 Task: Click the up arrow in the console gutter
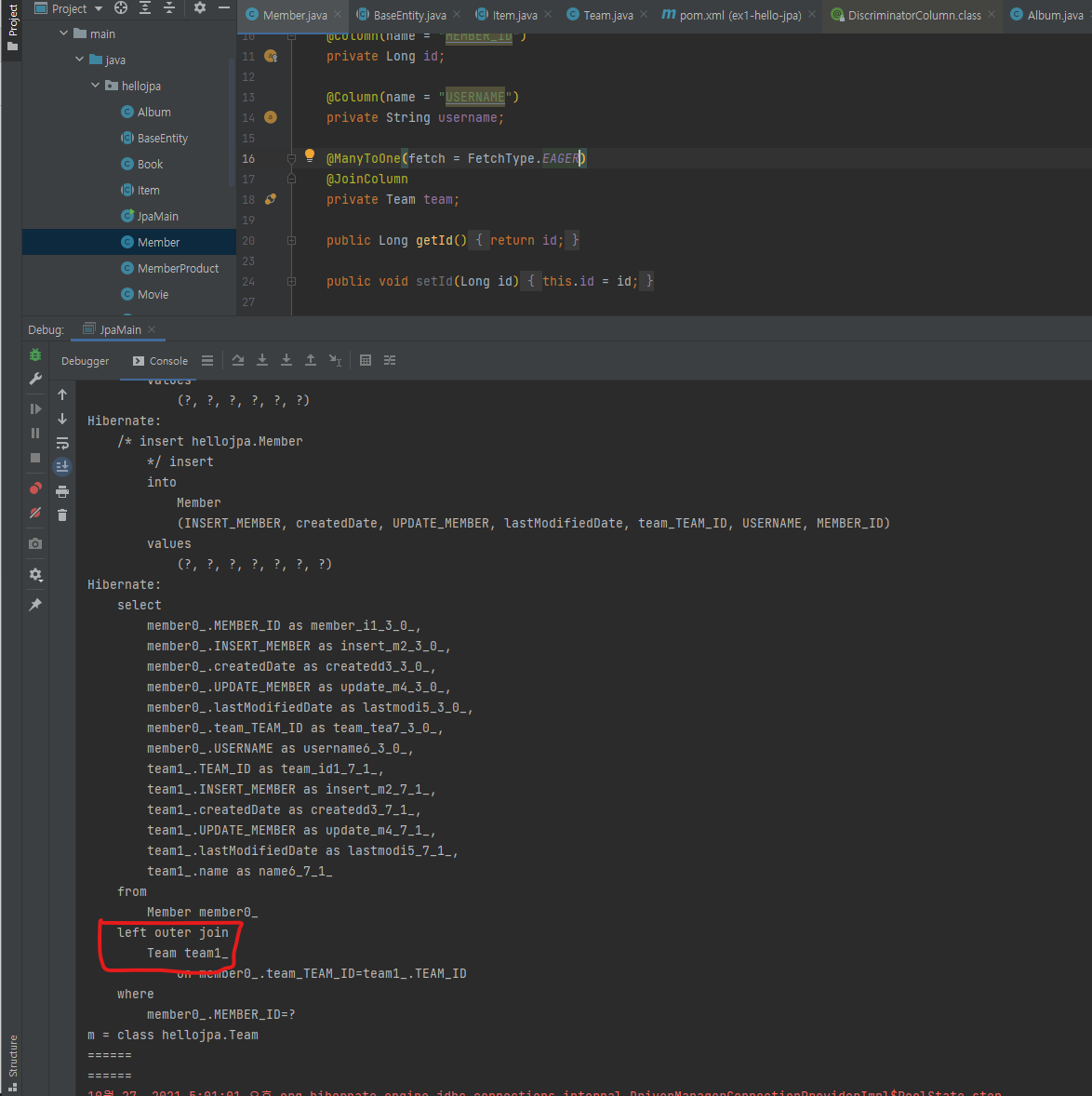(x=62, y=394)
